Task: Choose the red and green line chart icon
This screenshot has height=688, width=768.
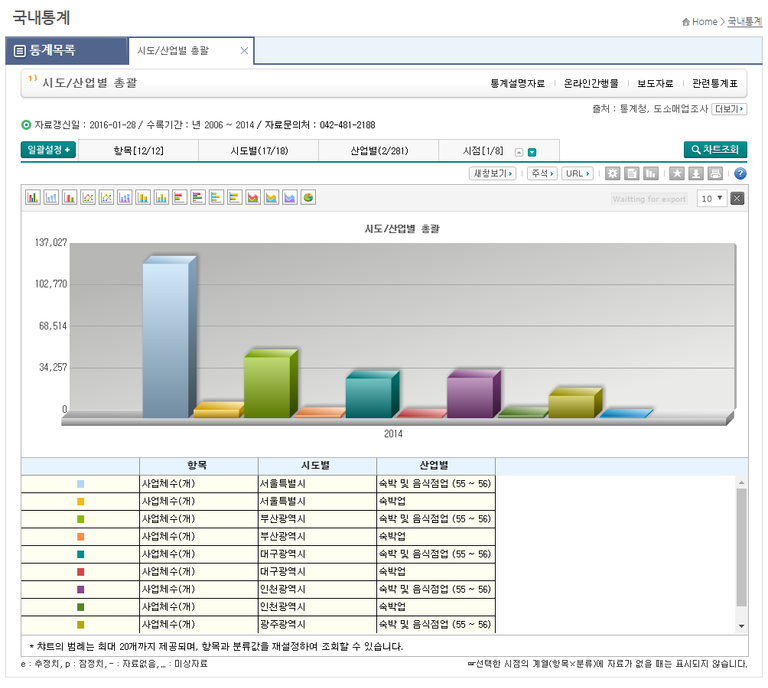Action: coord(88,197)
